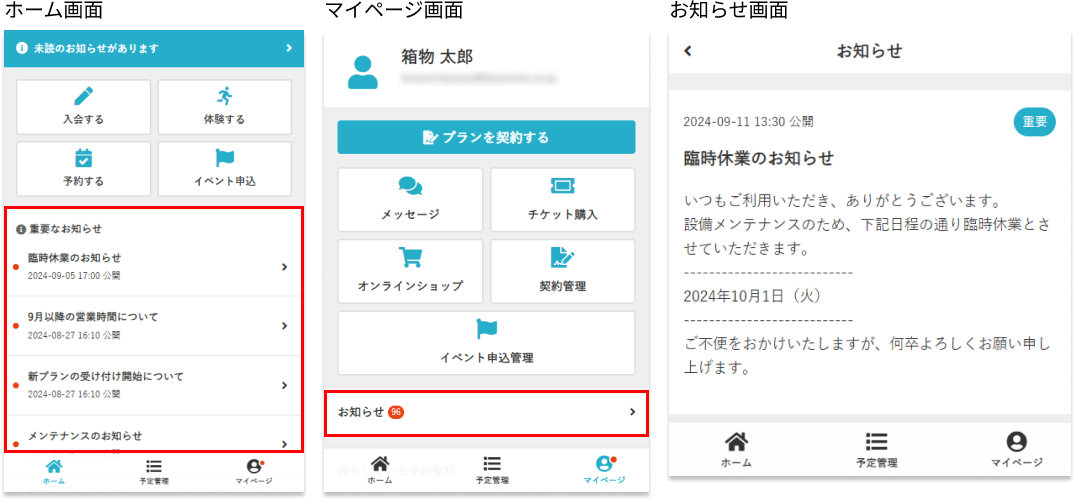The width and height of the screenshot is (1075, 500).
Task: Expand 9月以降の営業時間について notice chevron
Action: tap(285, 326)
